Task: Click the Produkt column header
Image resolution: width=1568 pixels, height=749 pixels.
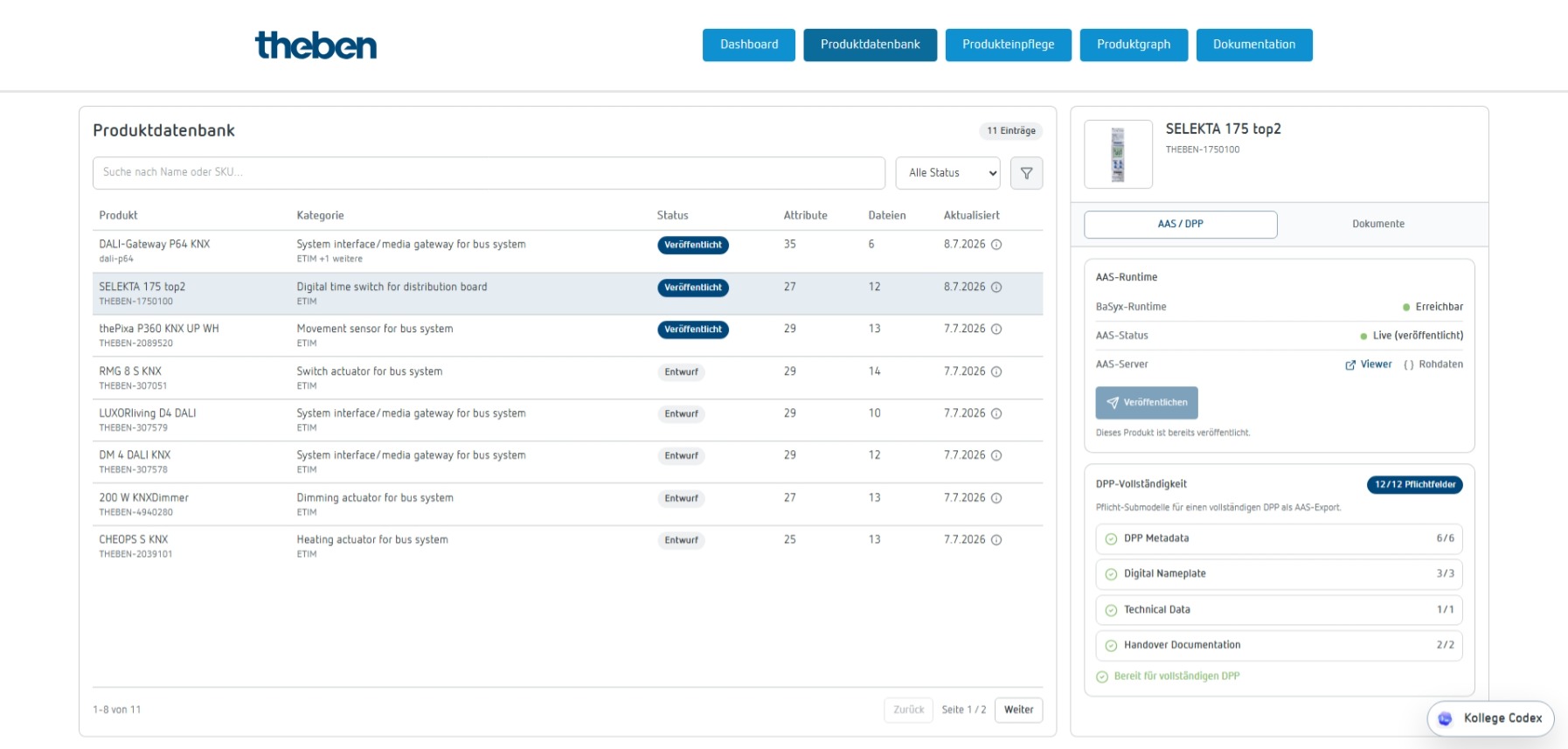Action: click(119, 216)
